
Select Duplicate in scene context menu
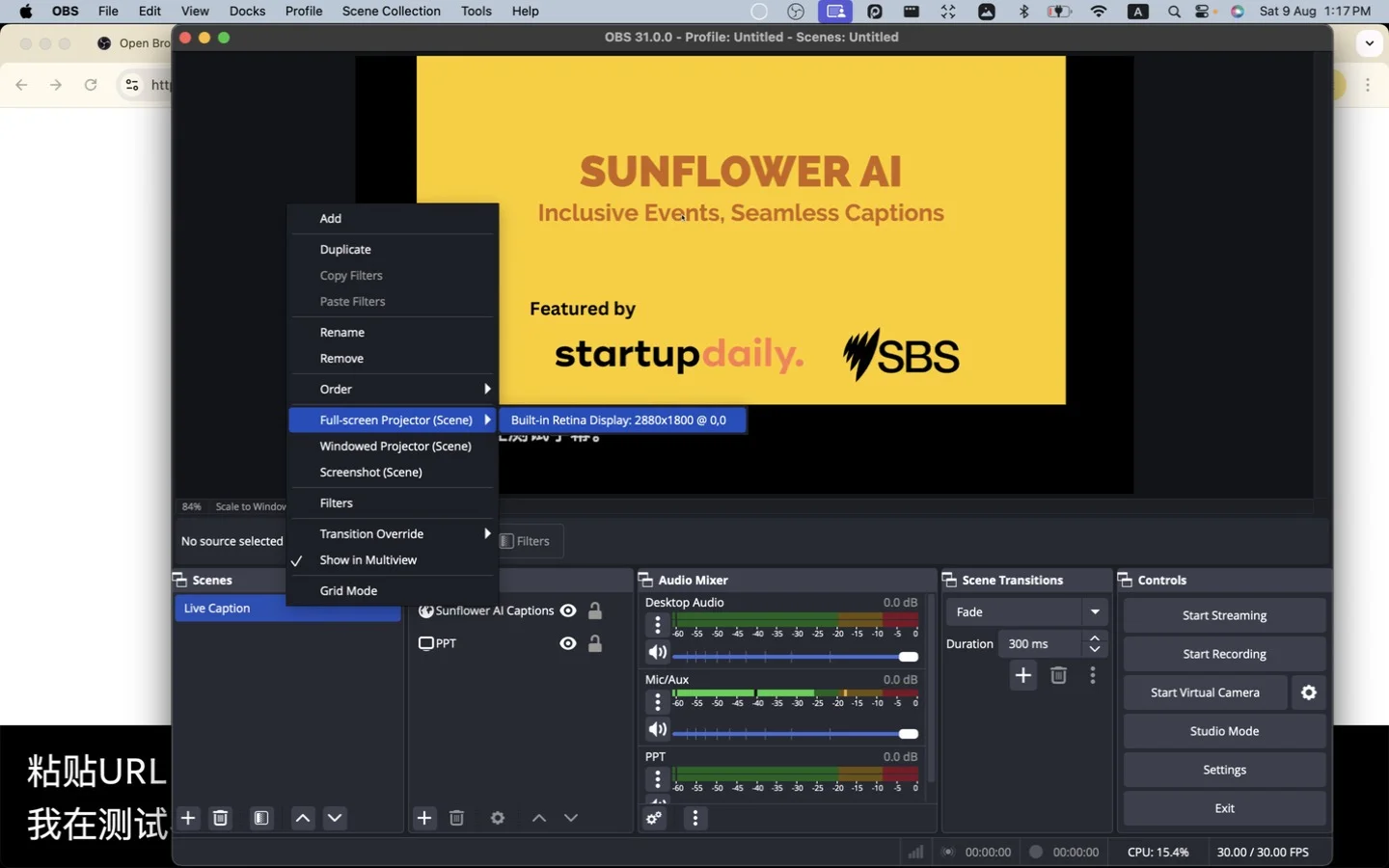(393, 250)
